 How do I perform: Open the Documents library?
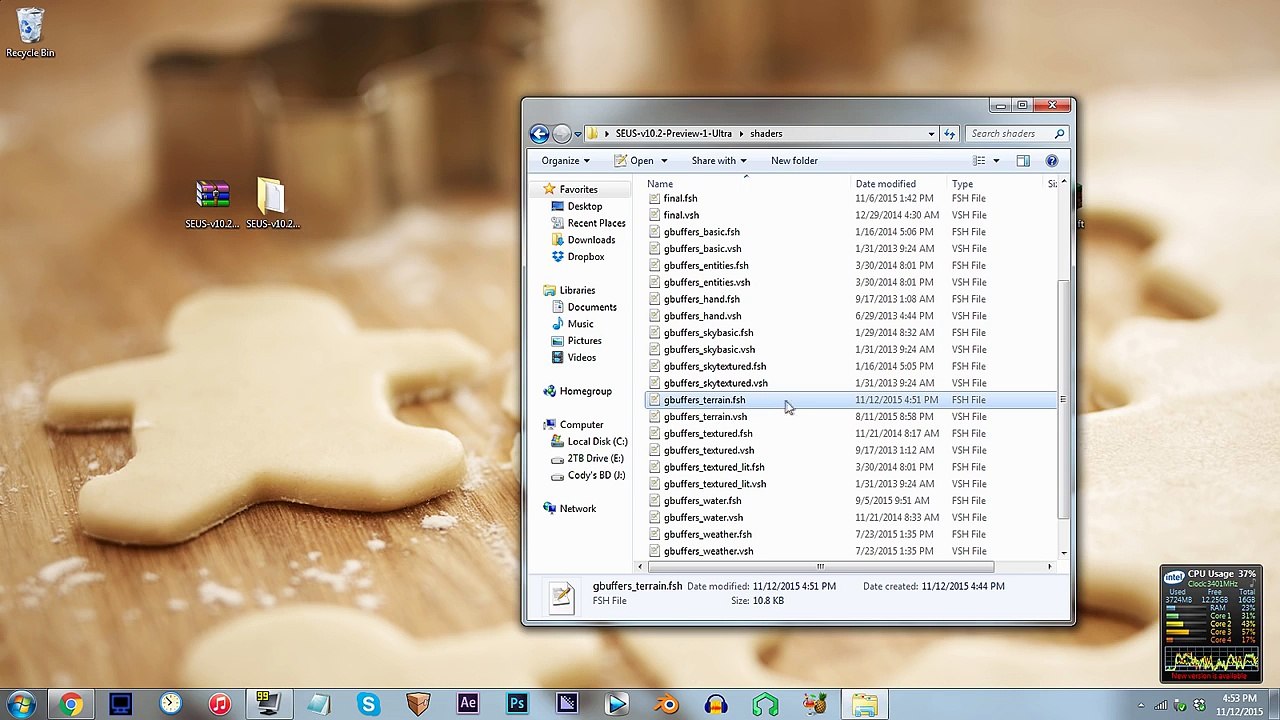(x=592, y=308)
